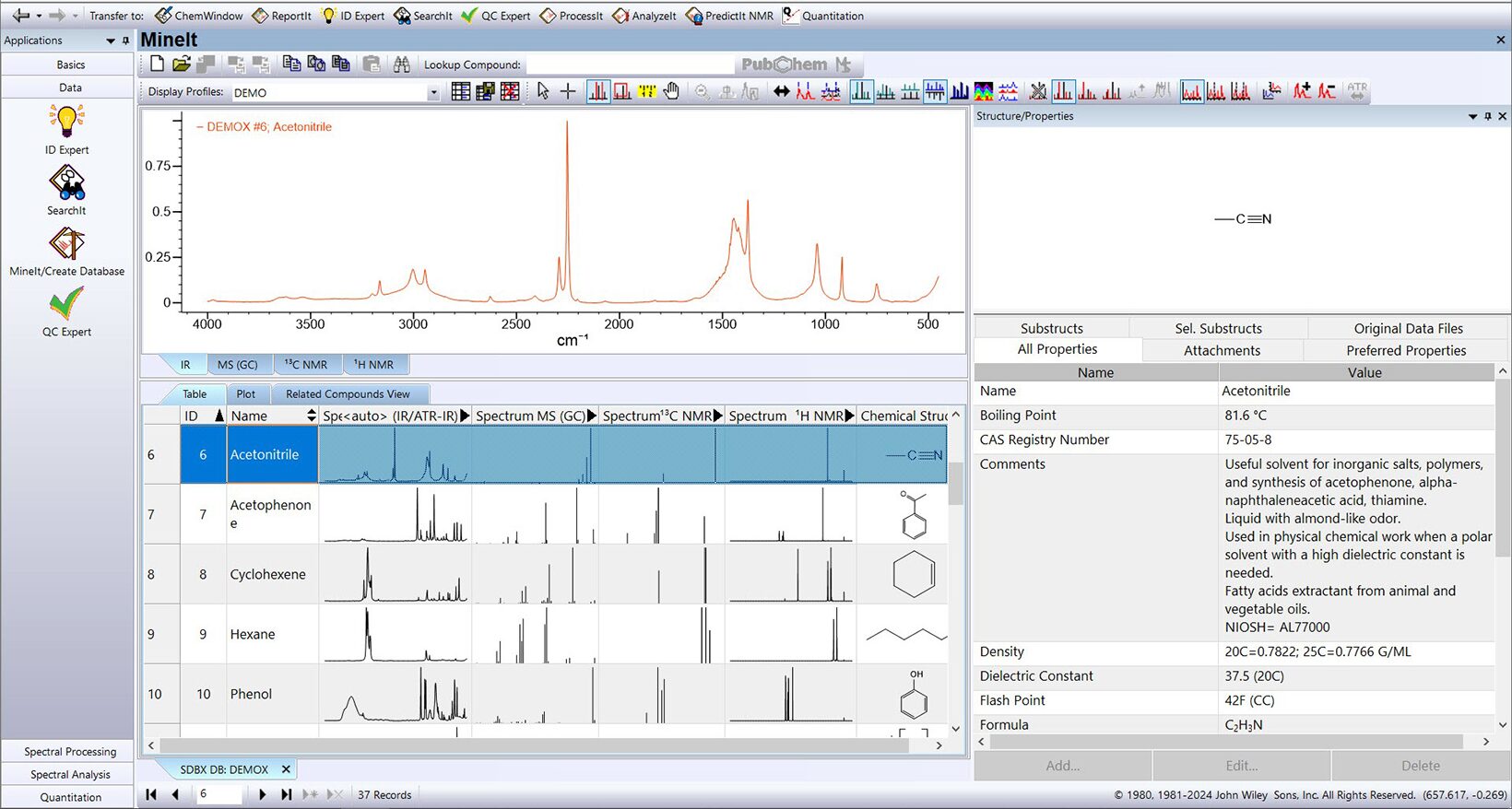Switch to the MS (GC) spectrum tab
Screen dimensions: 1512x809
pos(237,365)
